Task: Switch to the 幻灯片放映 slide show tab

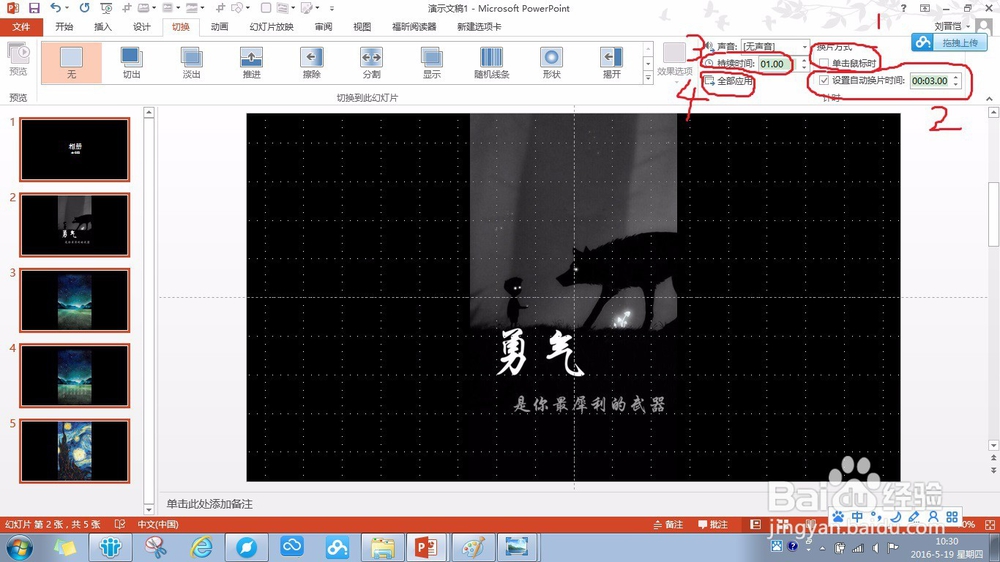Action: coord(272,27)
